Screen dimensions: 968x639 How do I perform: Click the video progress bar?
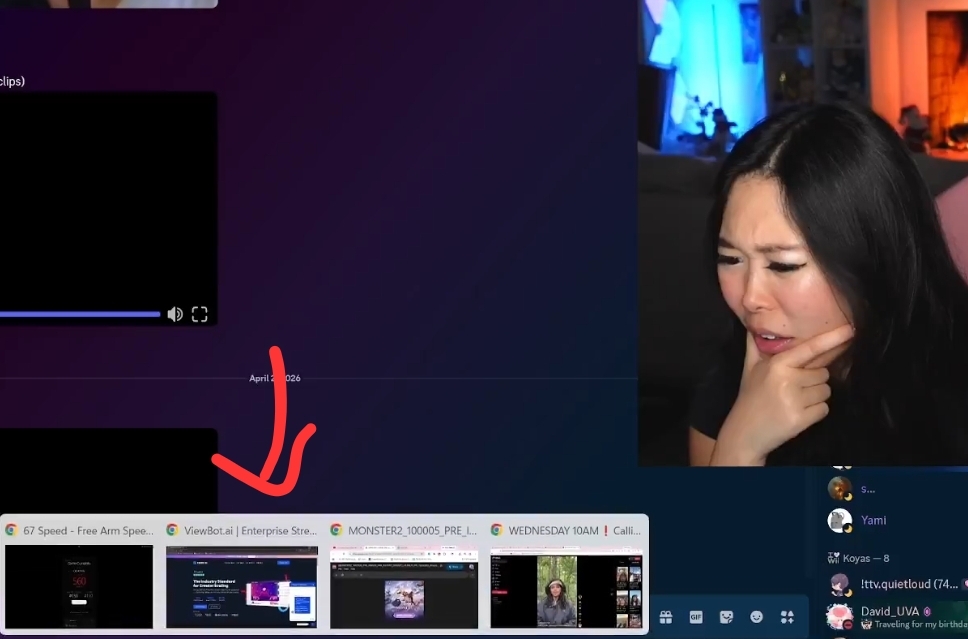click(80, 314)
